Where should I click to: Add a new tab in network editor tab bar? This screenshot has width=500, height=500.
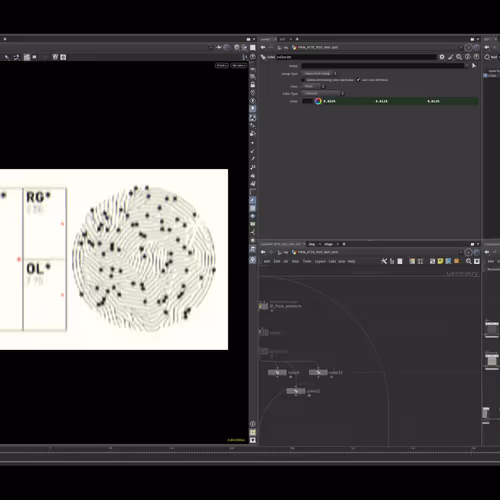344,244
